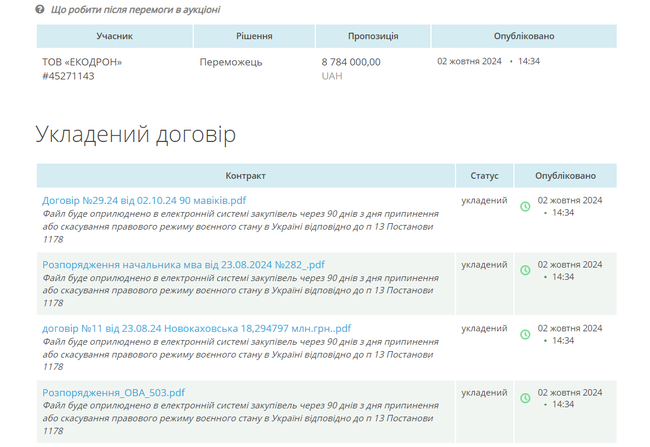
Task: Click the Укладений договір heading
Action: 135,134
